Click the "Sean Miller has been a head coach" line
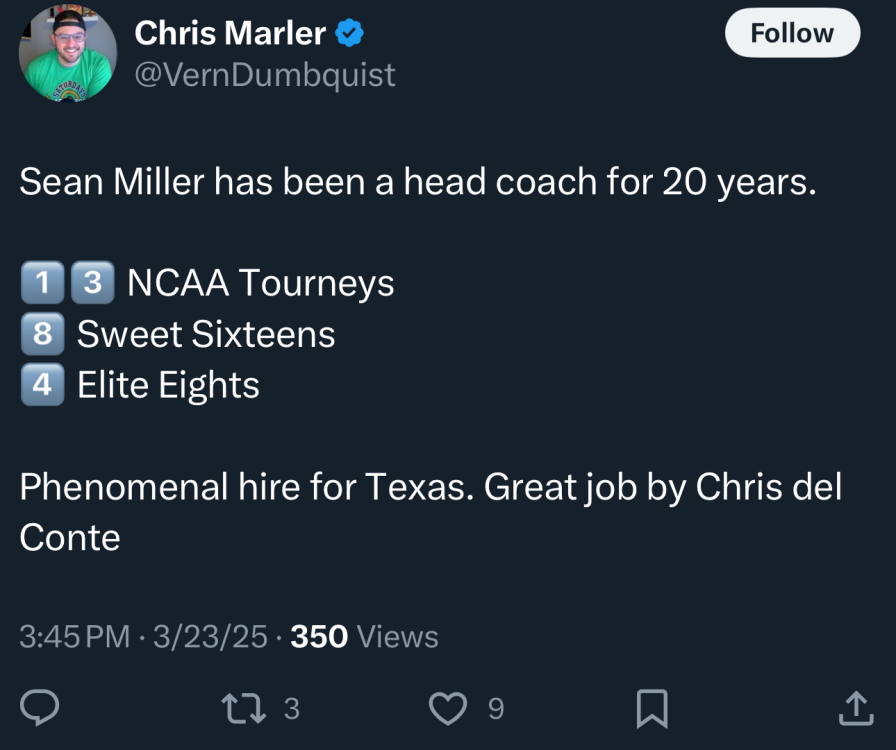 (x=418, y=182)
